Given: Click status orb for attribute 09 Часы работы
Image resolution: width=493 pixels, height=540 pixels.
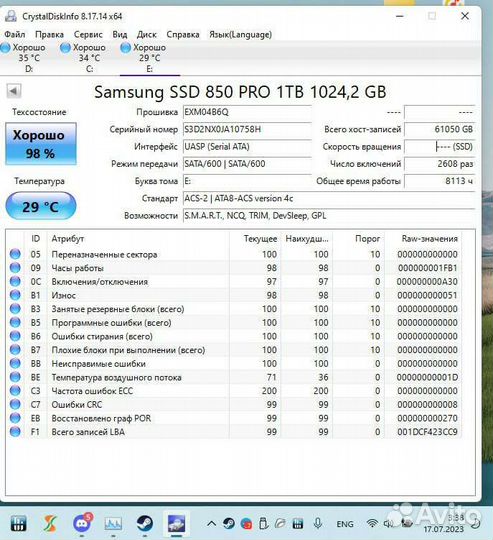Looking at the screenshot, I should click(15, 268).
